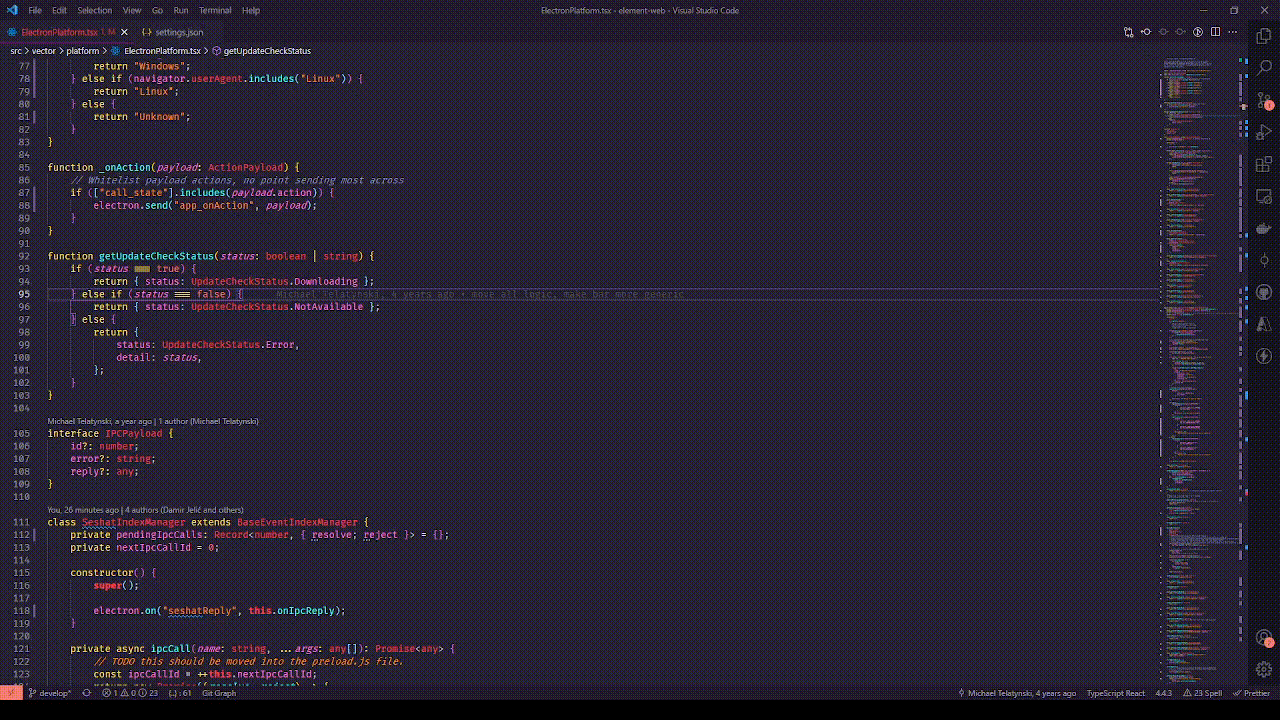Viewport: 1280px width, 720px height.
Task: Open TypeScript React language mode selector
Action: pos(1115,693)
